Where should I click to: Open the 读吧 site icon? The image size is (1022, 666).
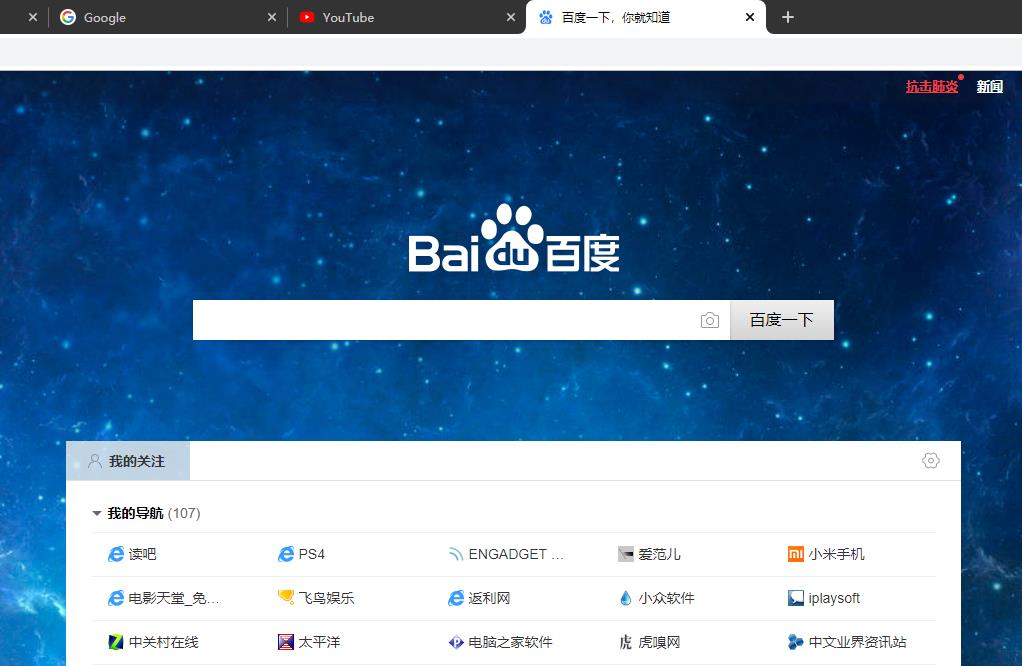[x=116, y=554]
